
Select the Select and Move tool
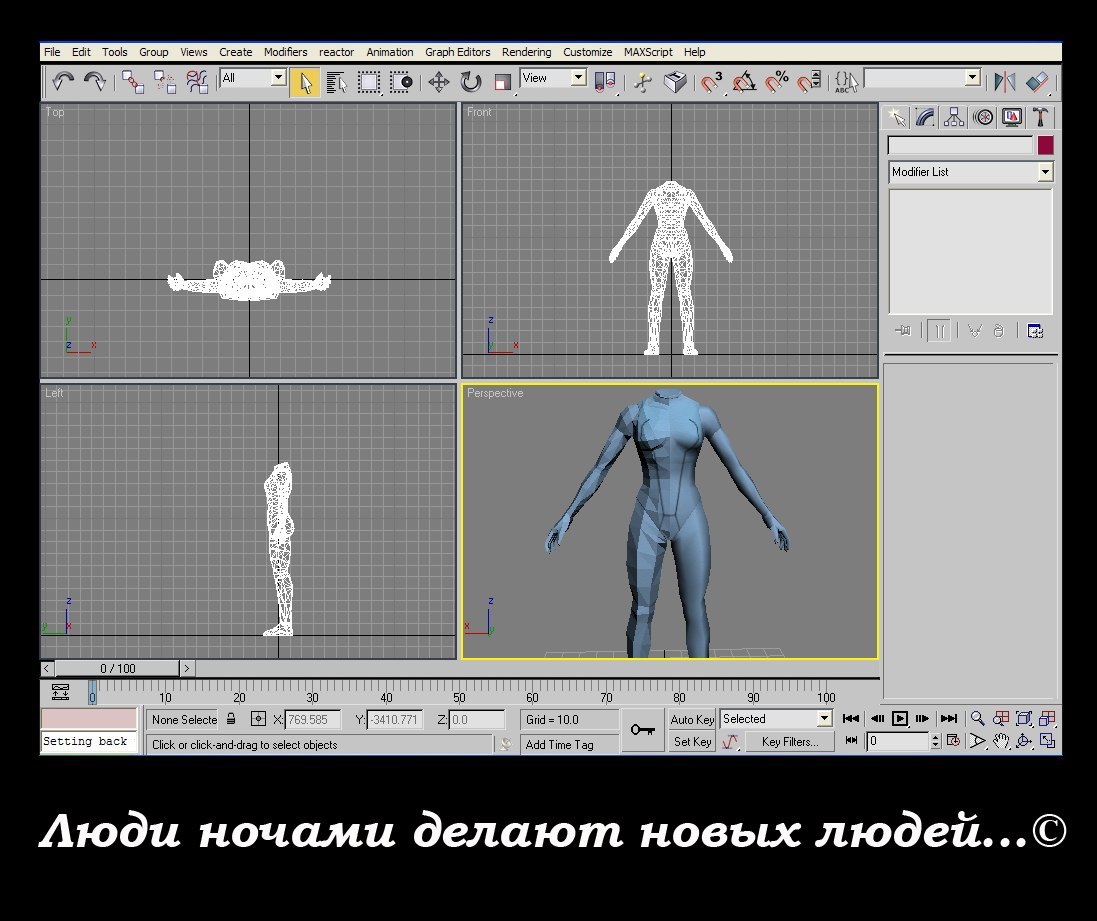tap(438, 82)
